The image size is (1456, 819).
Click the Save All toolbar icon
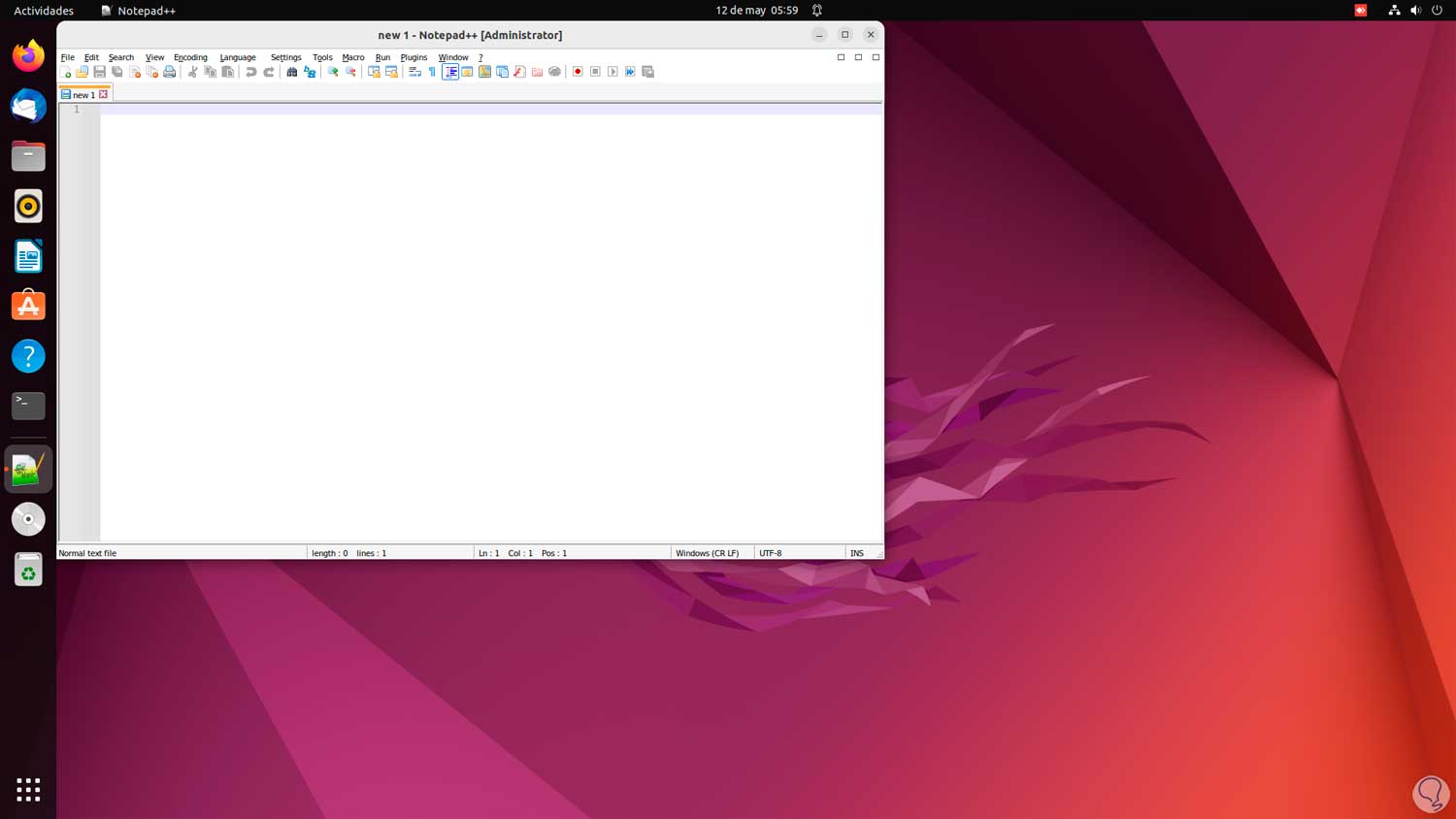[x=117, y=72]
